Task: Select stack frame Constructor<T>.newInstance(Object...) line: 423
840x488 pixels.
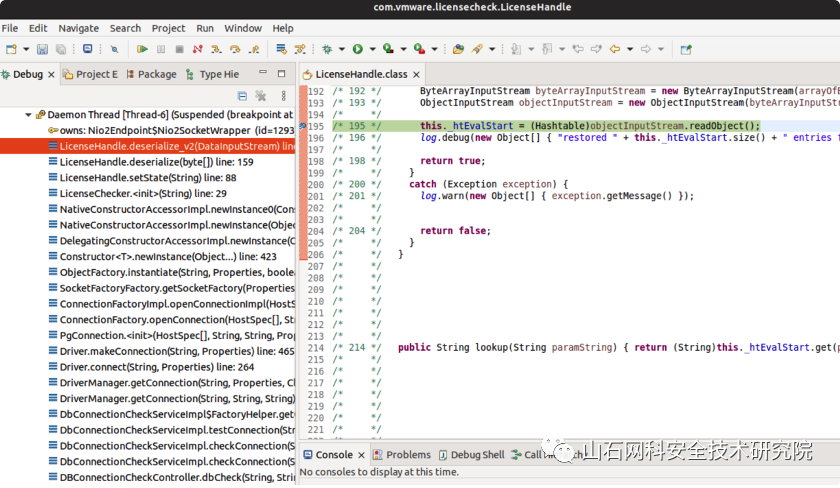Action: pyautogui.click(x=168, y=257)
